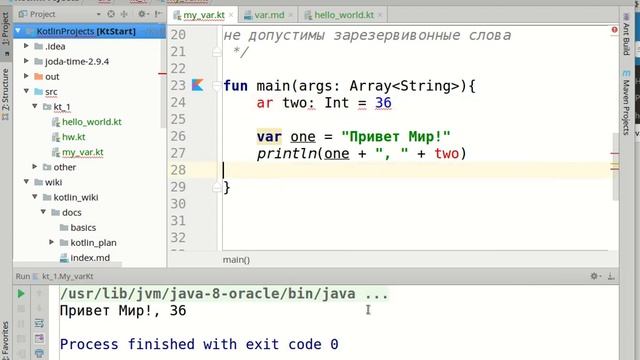Click the fold marker at line 21
640x360 pixels.
click(x=217, y=52)
